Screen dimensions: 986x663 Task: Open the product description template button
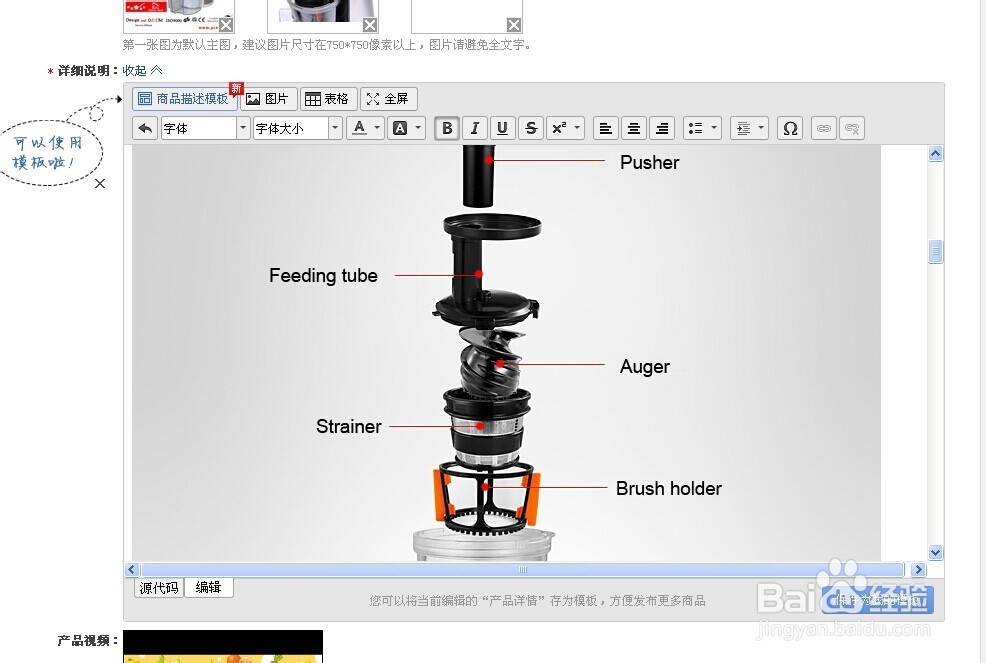(184, 99)
